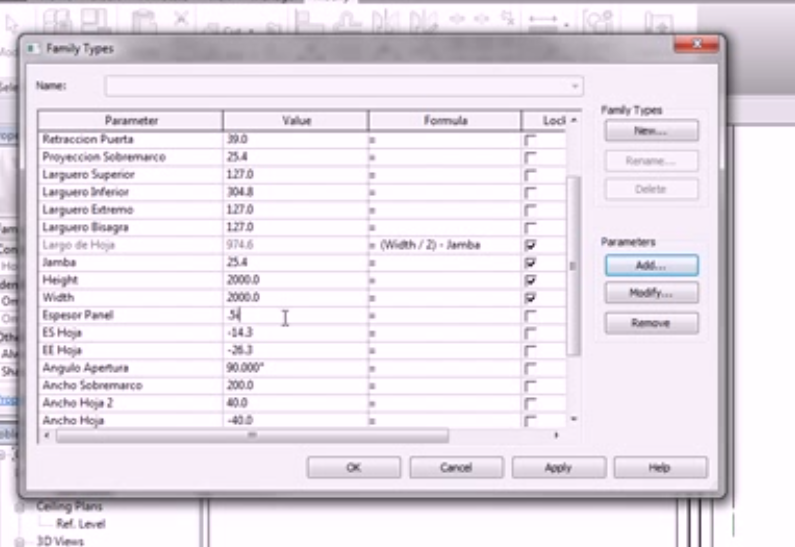Toggle lock for ES Hoja
The width and height of the screenshot is (795, 547).
(530, 334)
